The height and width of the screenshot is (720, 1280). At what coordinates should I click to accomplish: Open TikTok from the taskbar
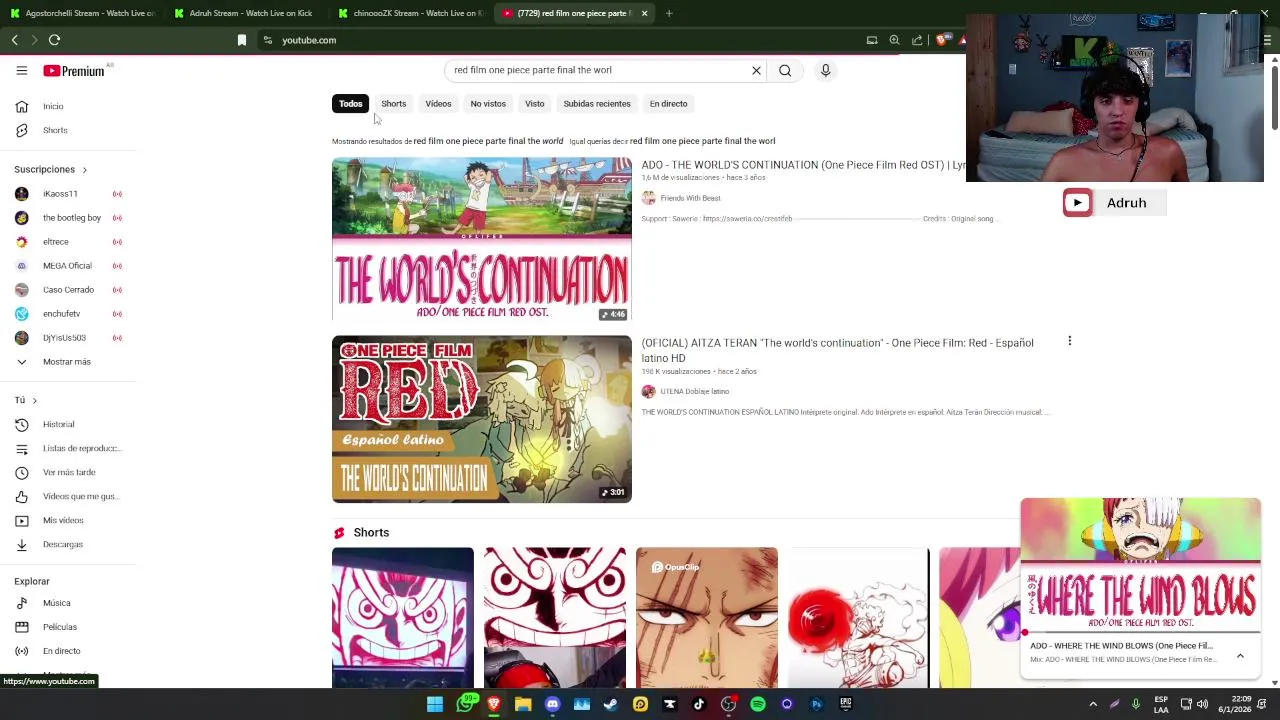(699, 704)
